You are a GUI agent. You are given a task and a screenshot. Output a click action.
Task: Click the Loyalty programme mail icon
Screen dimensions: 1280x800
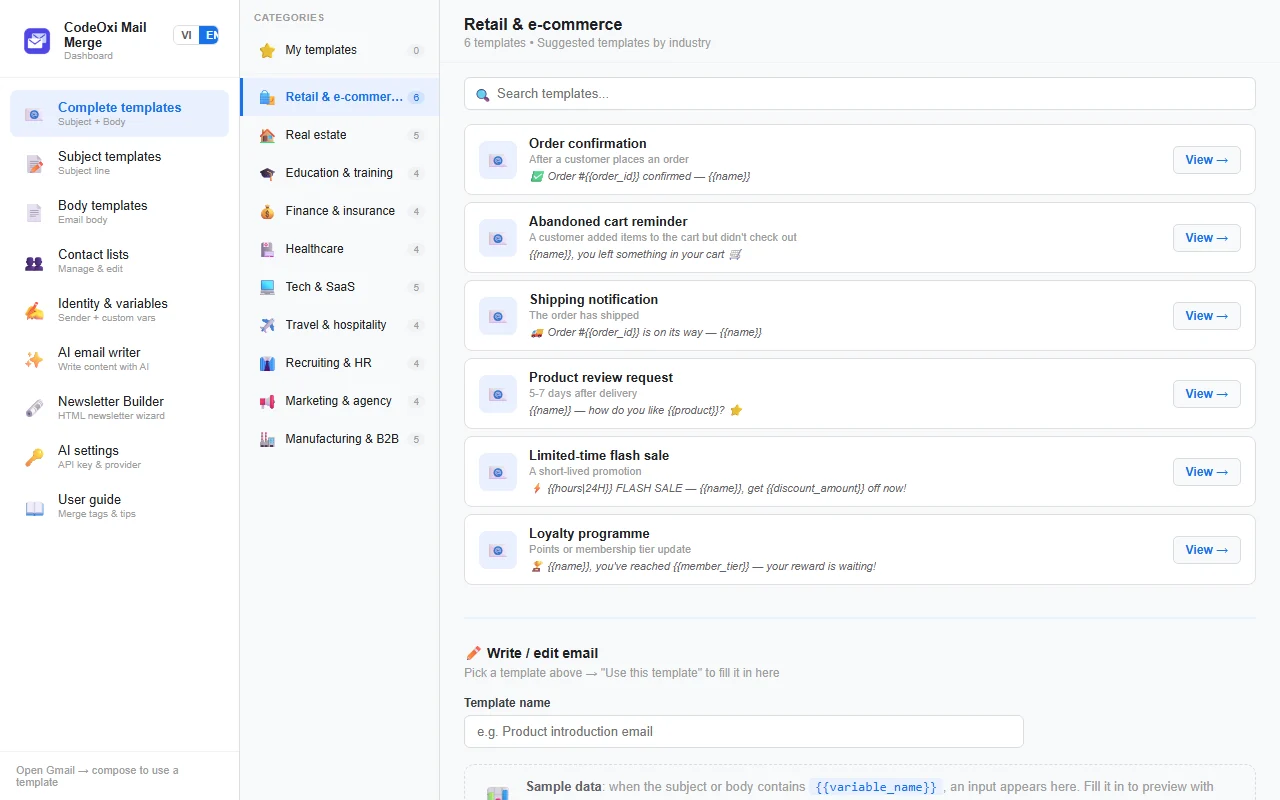point(498,550)
